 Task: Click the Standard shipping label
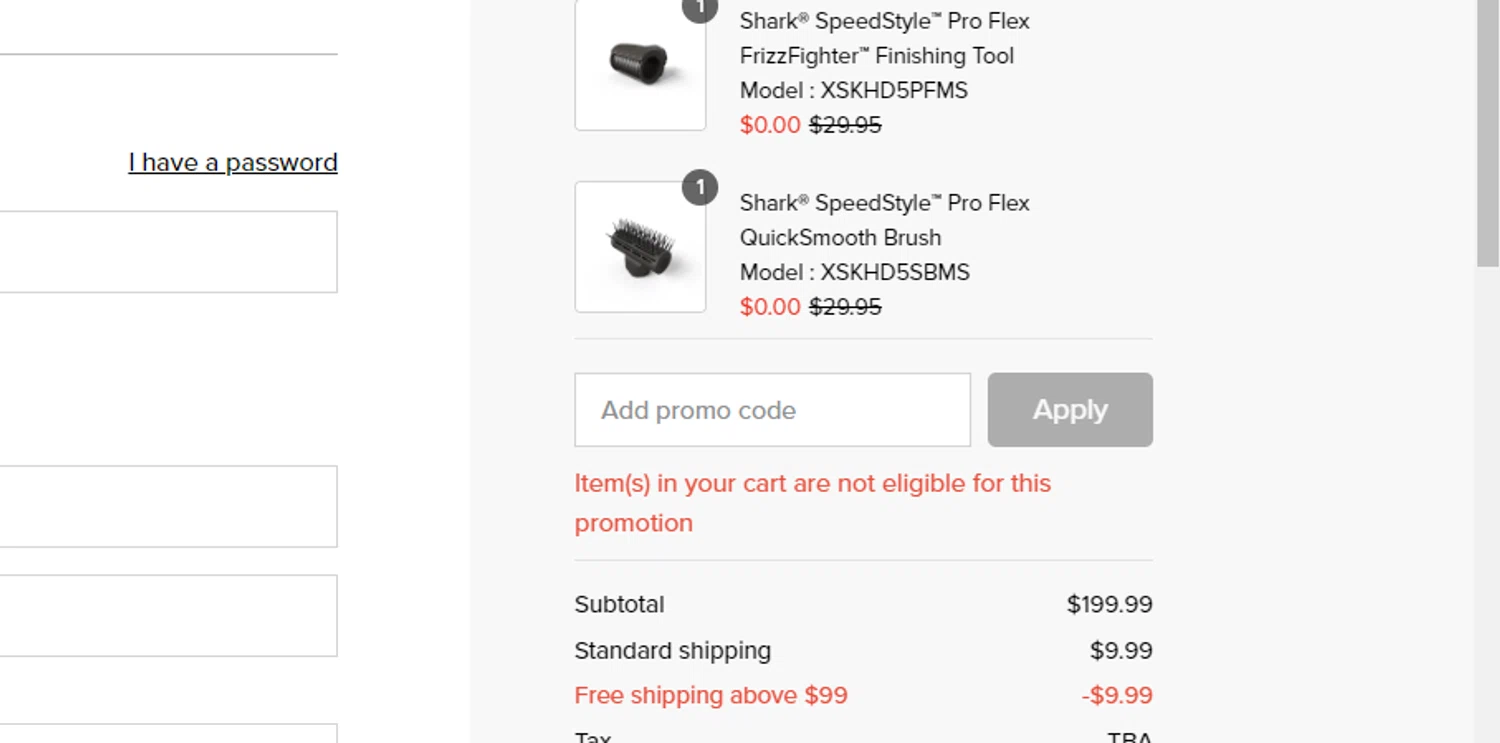(x=672, y=650)
